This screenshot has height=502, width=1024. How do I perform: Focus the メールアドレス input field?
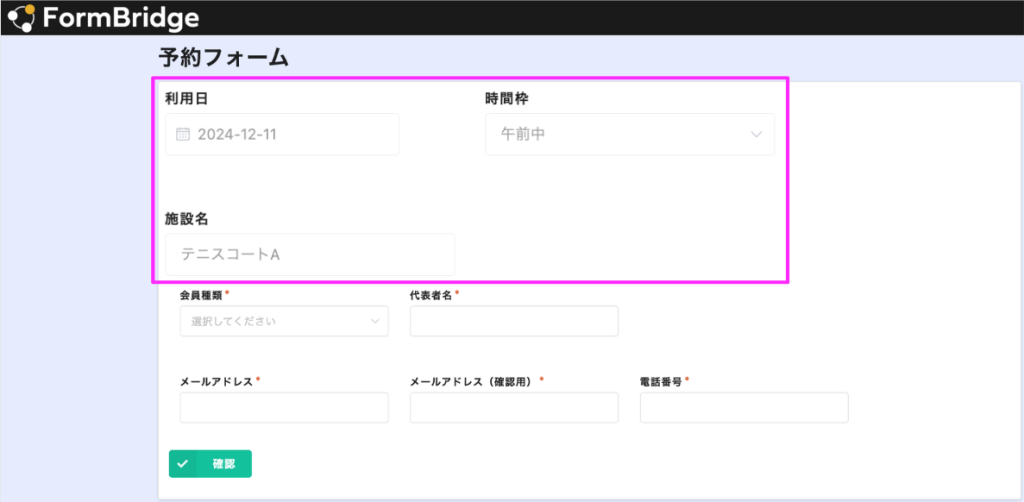284,407
